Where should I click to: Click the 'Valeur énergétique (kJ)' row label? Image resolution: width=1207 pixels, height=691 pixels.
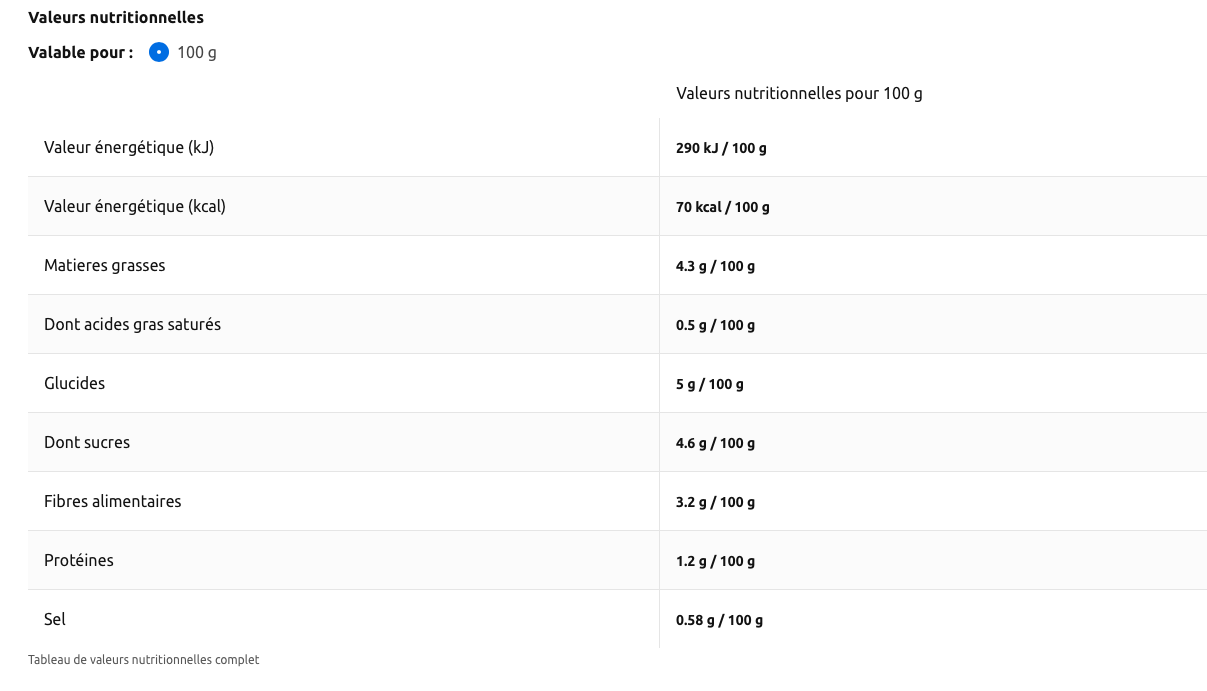tap(129, 148)
